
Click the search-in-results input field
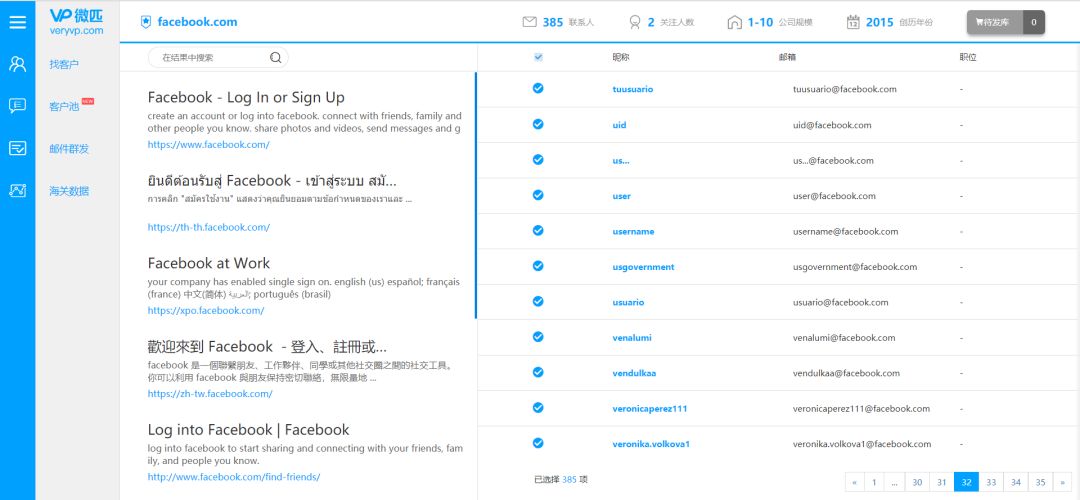[218, 58]
